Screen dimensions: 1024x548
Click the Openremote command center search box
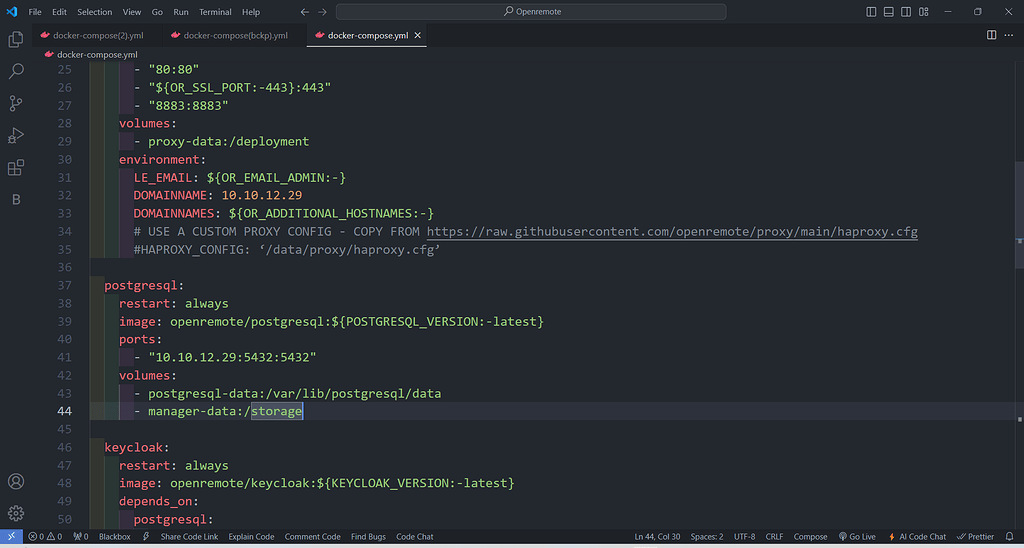point(531,12)
